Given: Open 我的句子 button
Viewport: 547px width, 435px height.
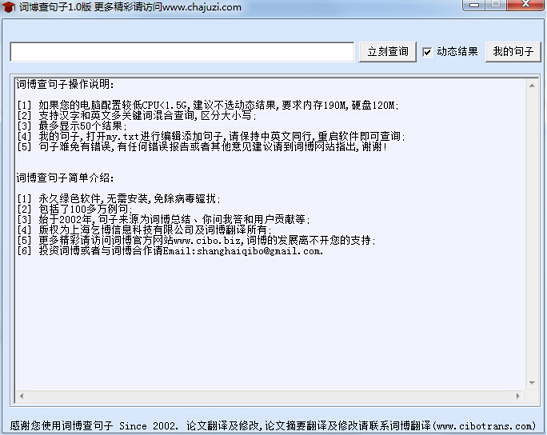Looking at the screenshot, I should tap(513, 52).
